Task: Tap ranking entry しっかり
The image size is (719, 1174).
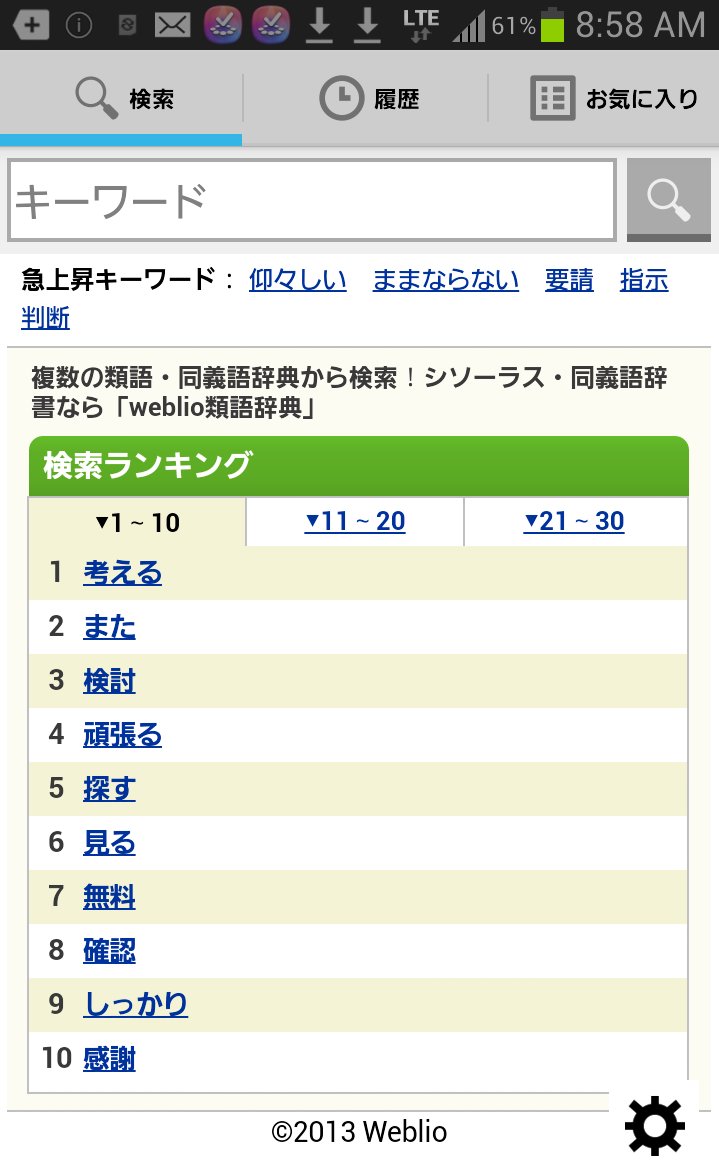Action: pyautogui.click(x=135, y=1005)
